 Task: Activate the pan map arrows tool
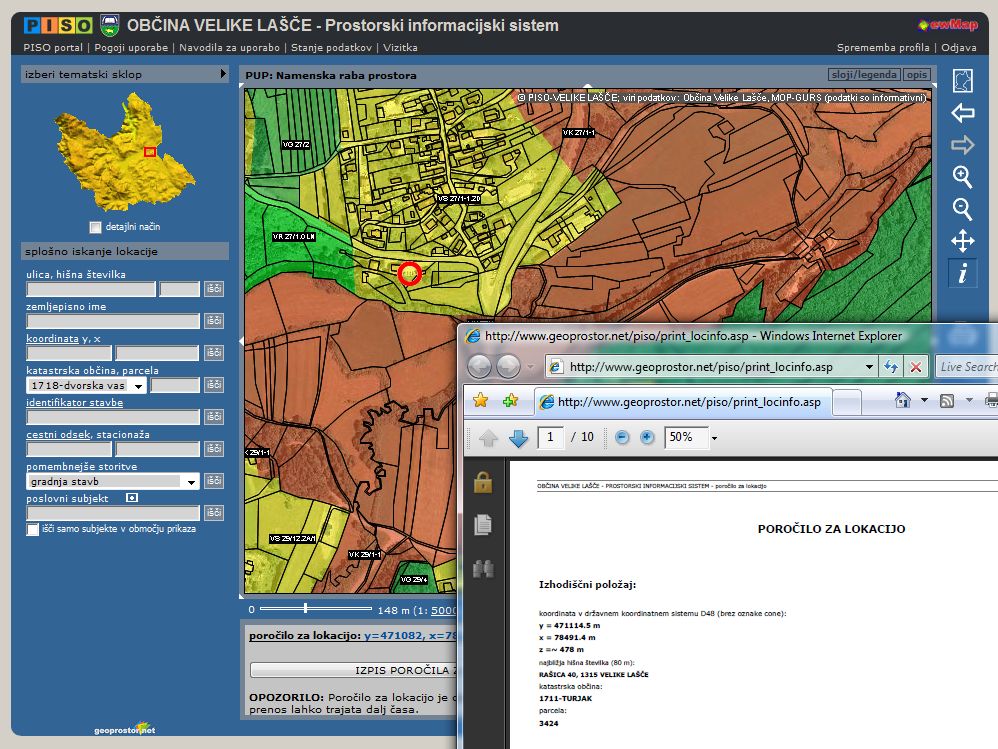pyautogui.click(x=962, y=241)
